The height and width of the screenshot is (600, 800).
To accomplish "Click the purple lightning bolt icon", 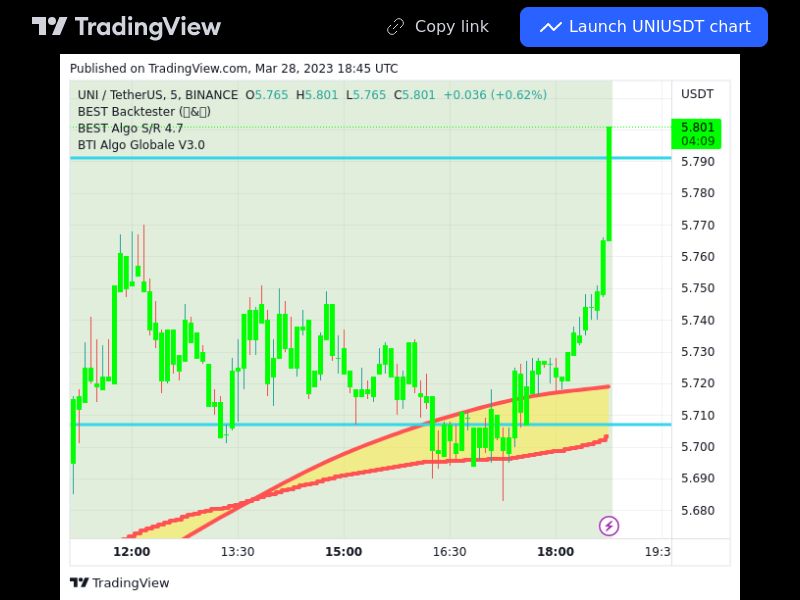I will 609,526.
